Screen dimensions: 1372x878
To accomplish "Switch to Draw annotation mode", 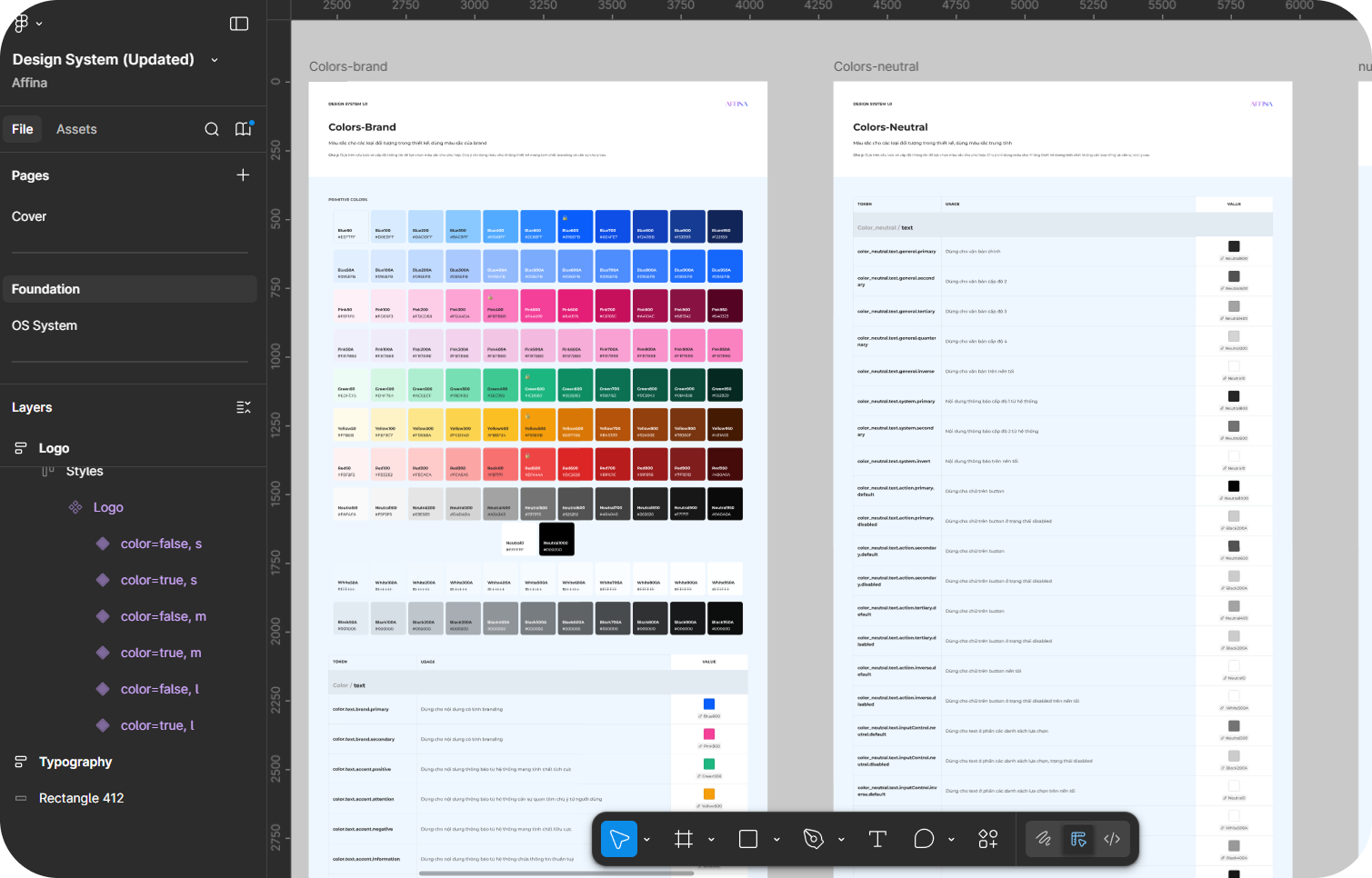I will tap(1043, 839).
